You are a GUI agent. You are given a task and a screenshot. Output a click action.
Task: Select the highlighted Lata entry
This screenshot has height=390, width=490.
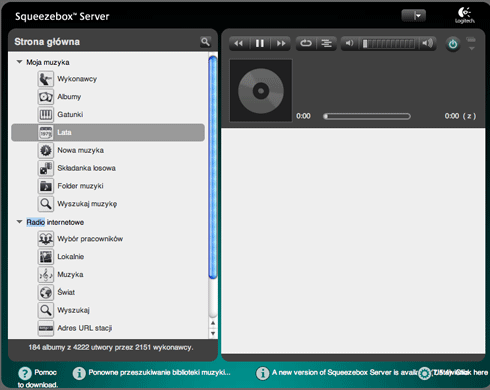[108, 132]
